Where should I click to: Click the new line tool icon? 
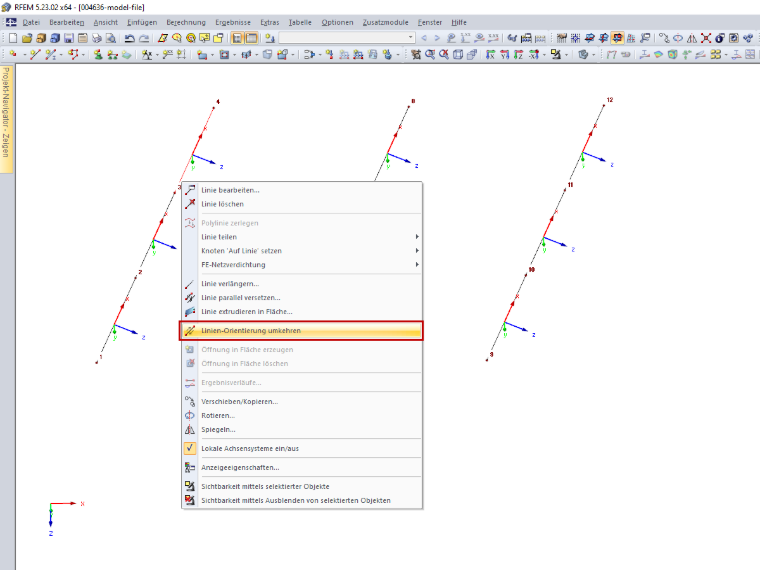point(34,54)
